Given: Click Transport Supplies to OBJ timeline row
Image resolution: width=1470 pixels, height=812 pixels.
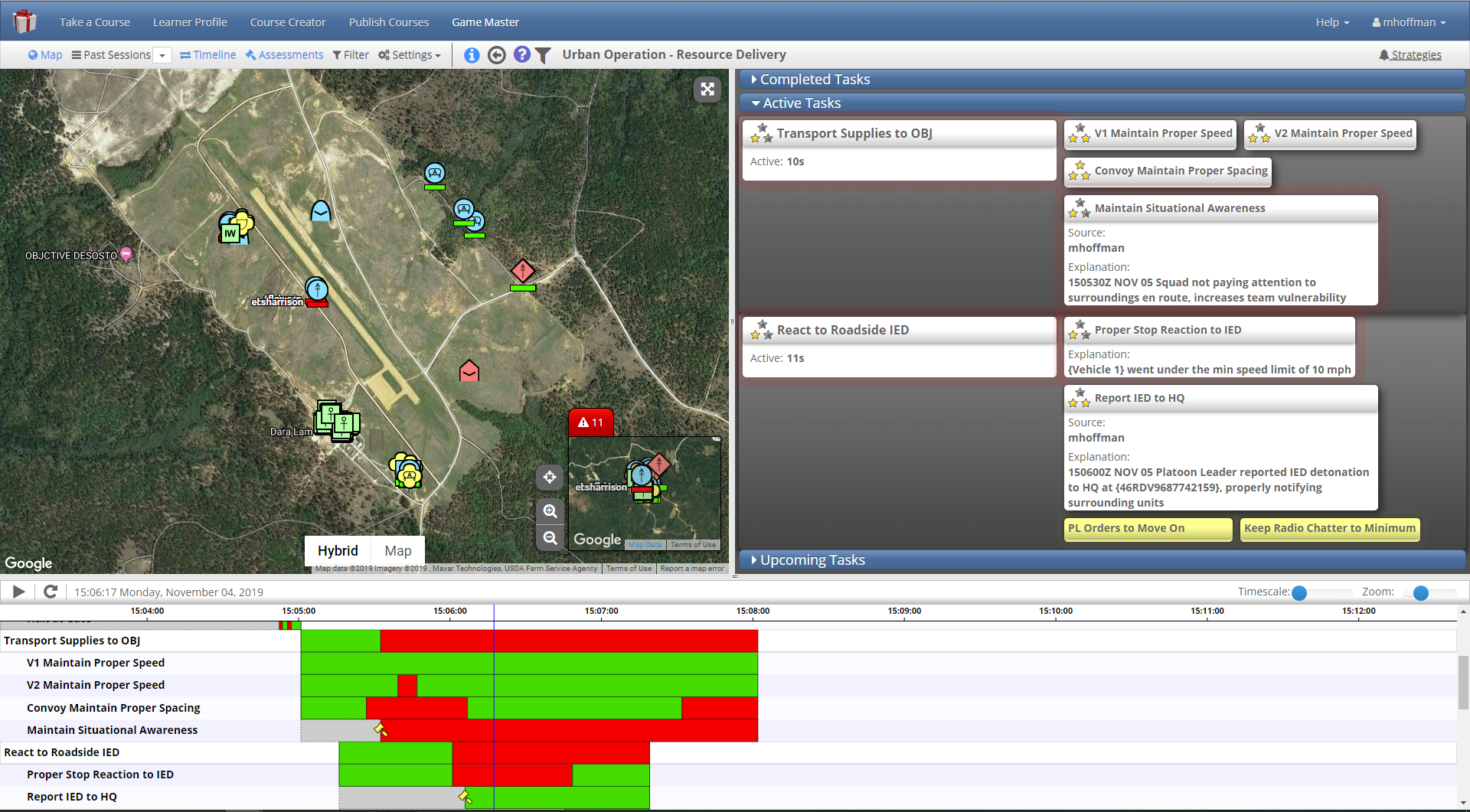Looking at the screenshot, I should coord(727,641).
